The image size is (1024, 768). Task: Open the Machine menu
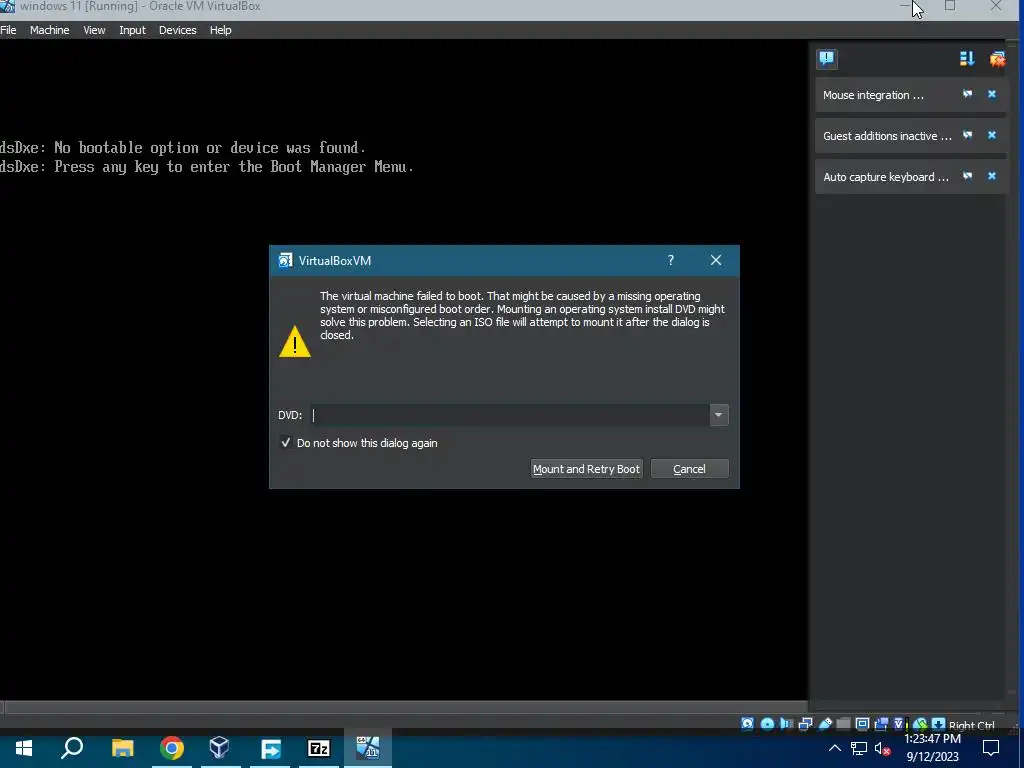coord(49,30)
